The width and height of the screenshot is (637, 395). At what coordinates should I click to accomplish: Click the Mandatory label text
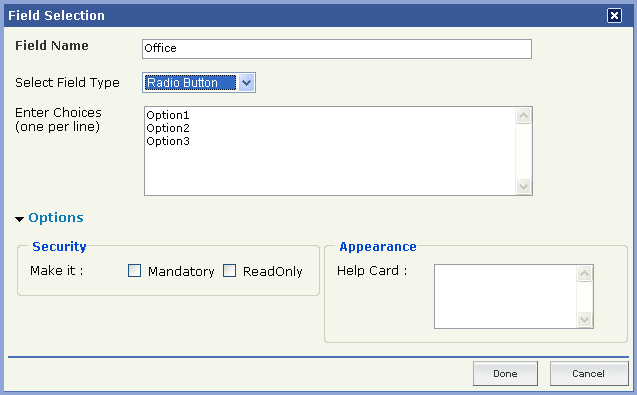181,271
